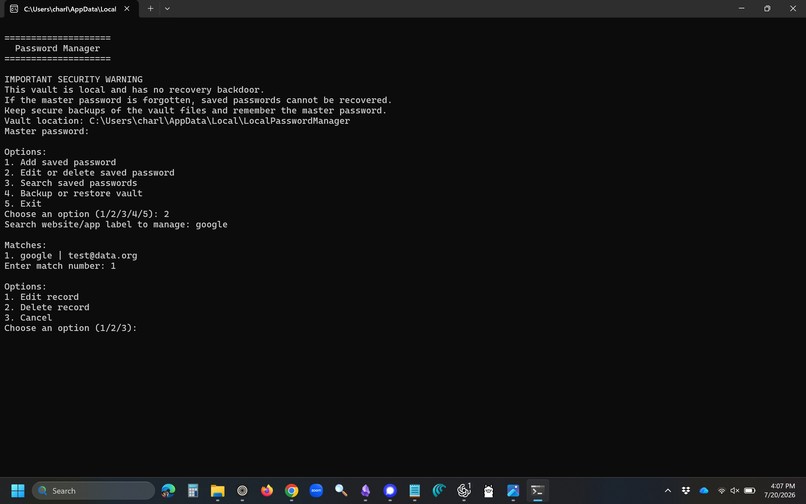
Task: Click the taskbar Search box
Action: coord(94,491)
